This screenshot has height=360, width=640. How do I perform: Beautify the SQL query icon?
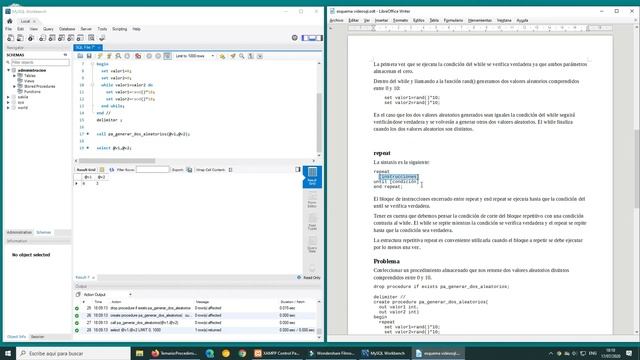click(233, 56)
